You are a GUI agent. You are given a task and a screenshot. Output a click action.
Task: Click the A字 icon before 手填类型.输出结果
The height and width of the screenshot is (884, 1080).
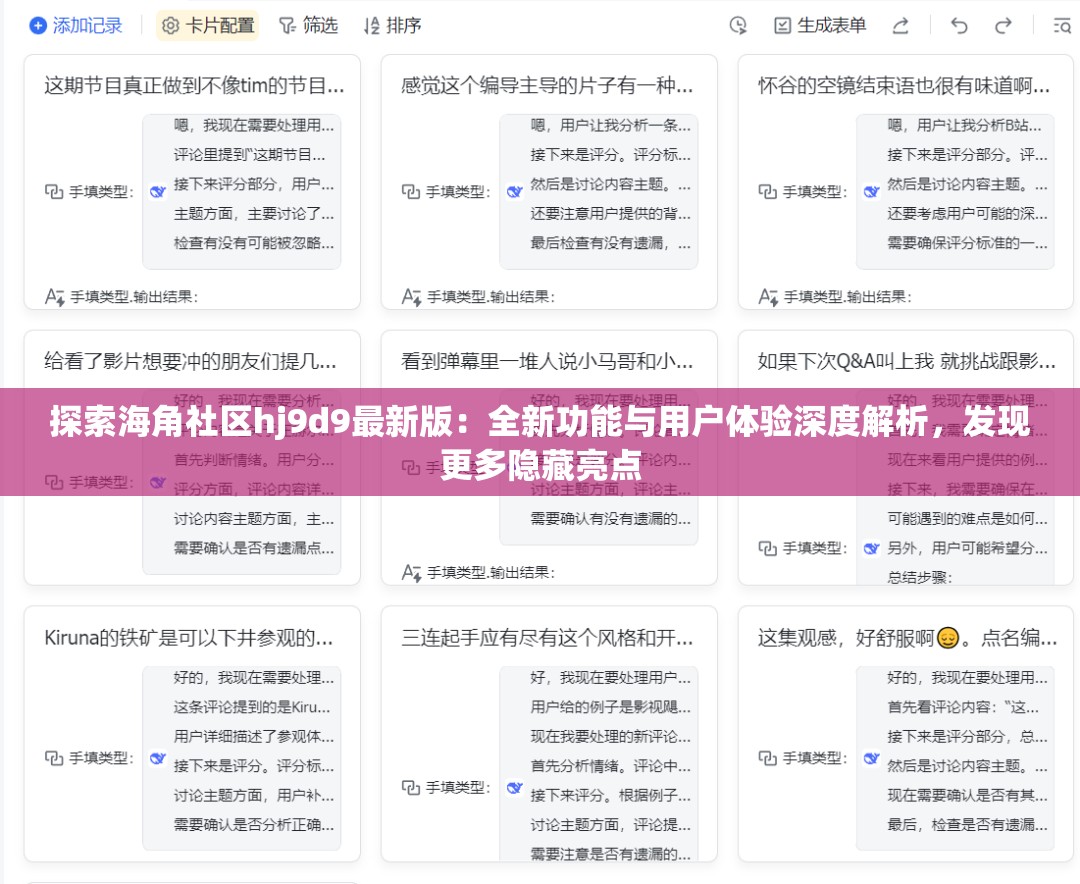click(56, 296)
